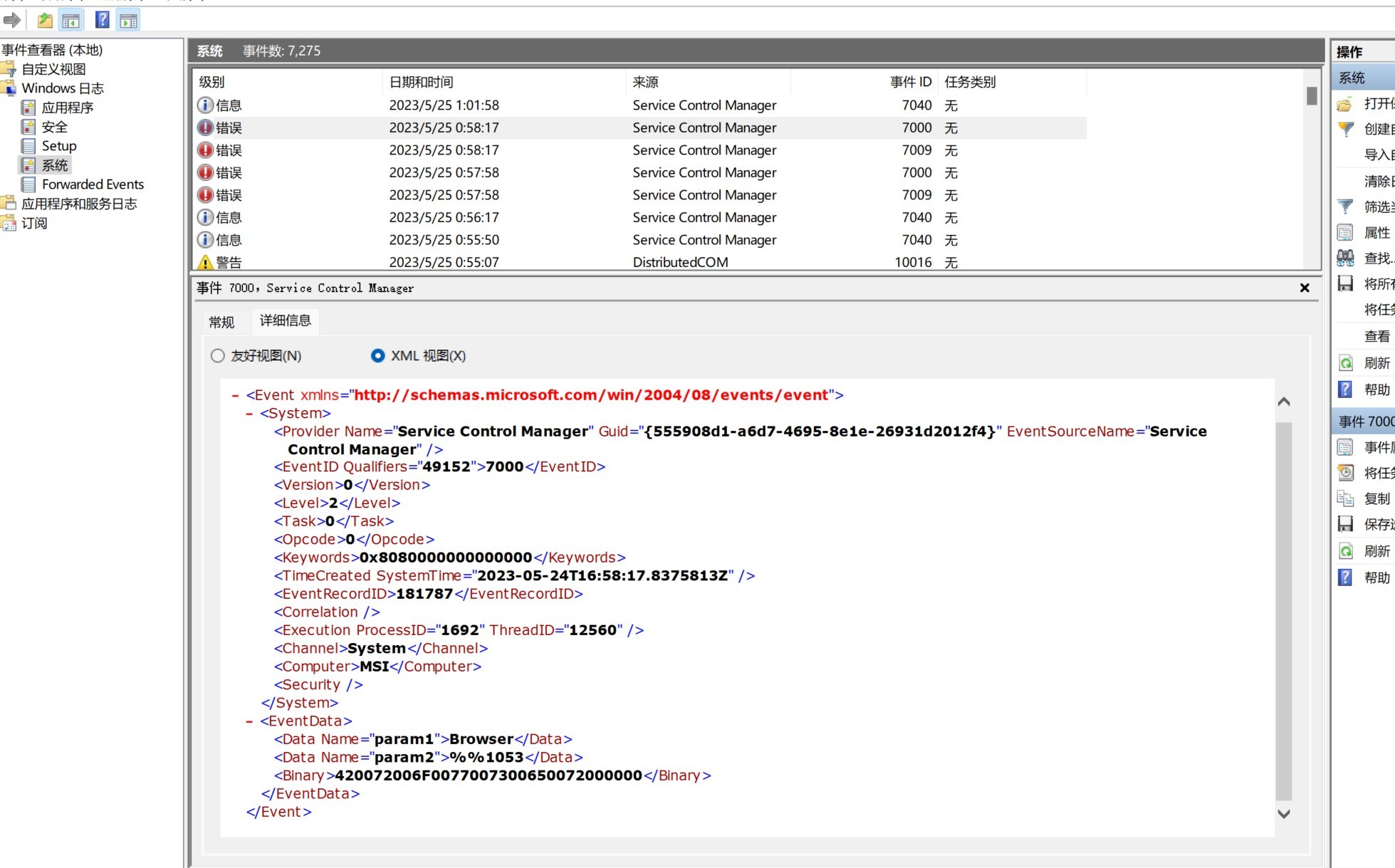The height and width of the screenshot is (868, 1395).
Task: Sort by the 级别 column header
Action: pos(287,82)
